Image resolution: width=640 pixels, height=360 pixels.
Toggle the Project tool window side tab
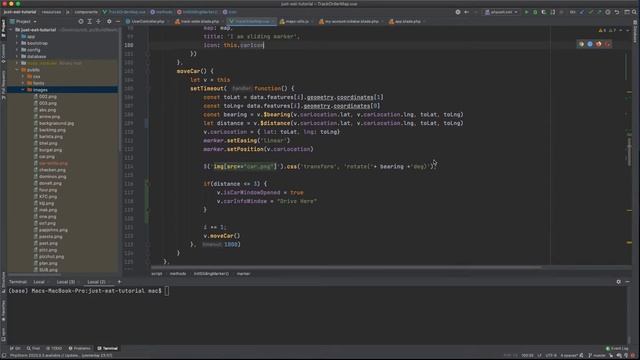coord(3,29)
